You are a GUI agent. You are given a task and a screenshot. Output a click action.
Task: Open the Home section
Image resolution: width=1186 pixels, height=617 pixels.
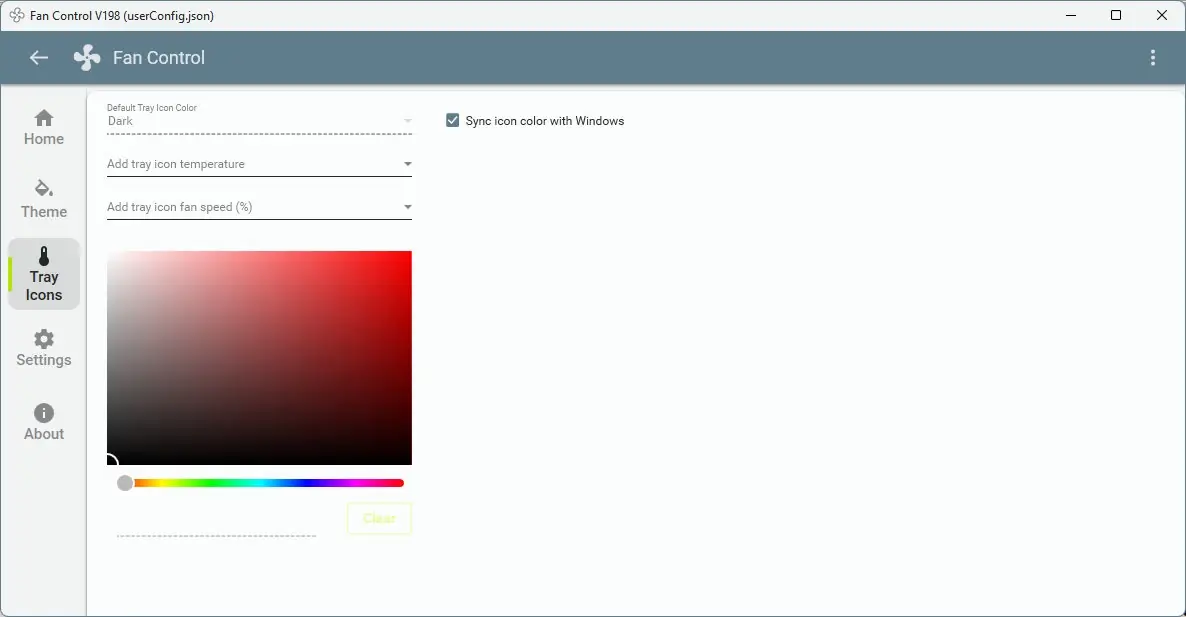click(x=44, y=128)
